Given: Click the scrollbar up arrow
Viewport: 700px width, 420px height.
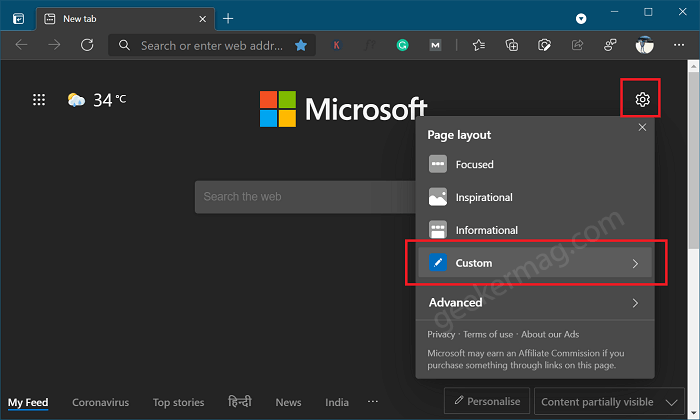Looking at the screenshot, I should click(693, 67).
